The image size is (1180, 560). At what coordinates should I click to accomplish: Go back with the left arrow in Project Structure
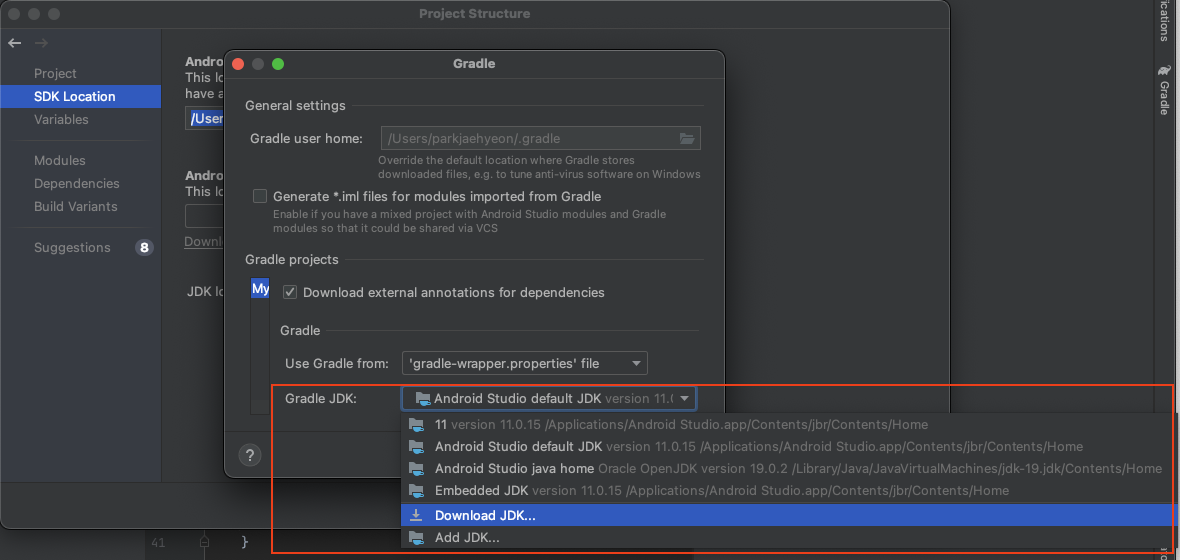(14, 43)
